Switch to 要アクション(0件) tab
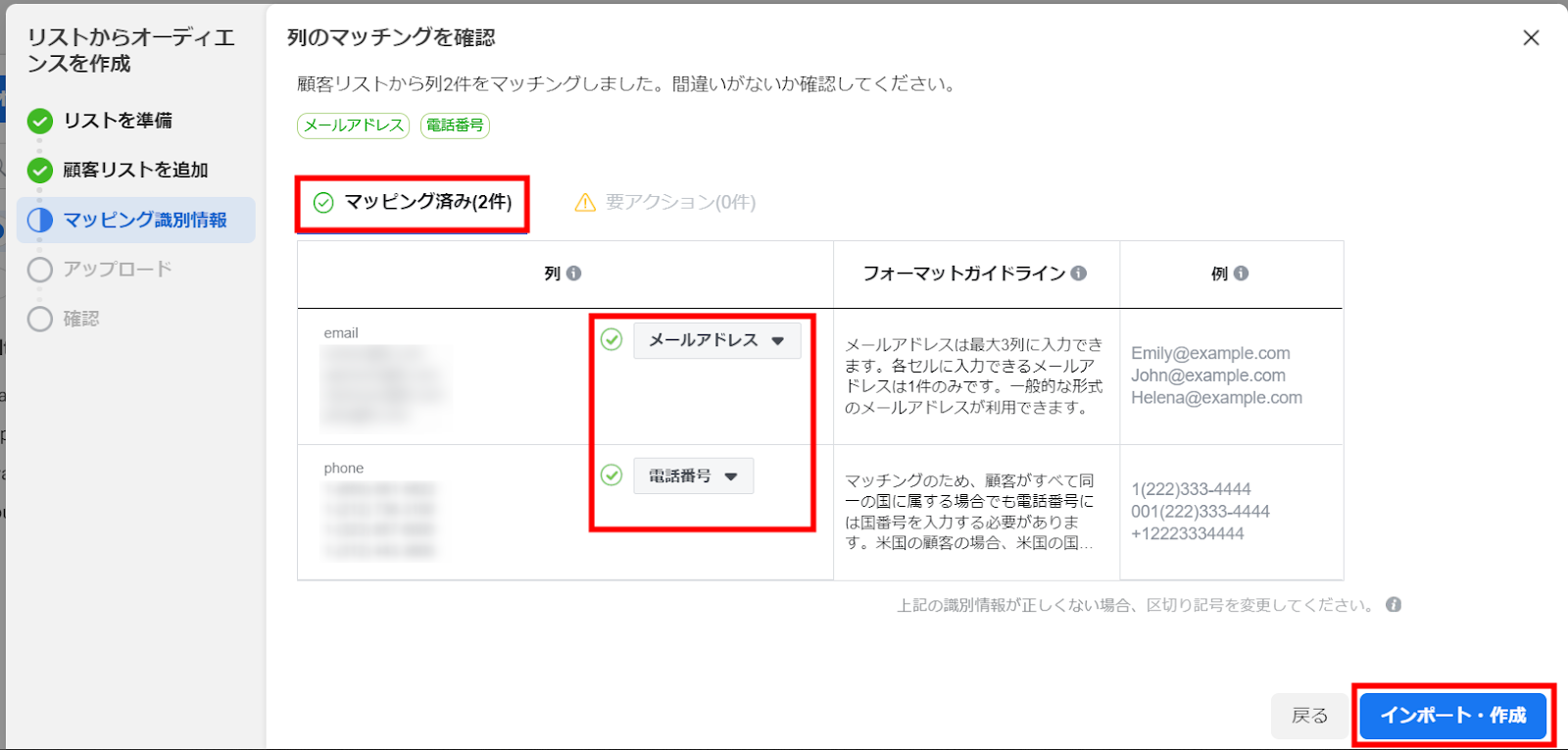Image resolution: width=1568 pixels, height=750 pixels. (x=665, y=203)
